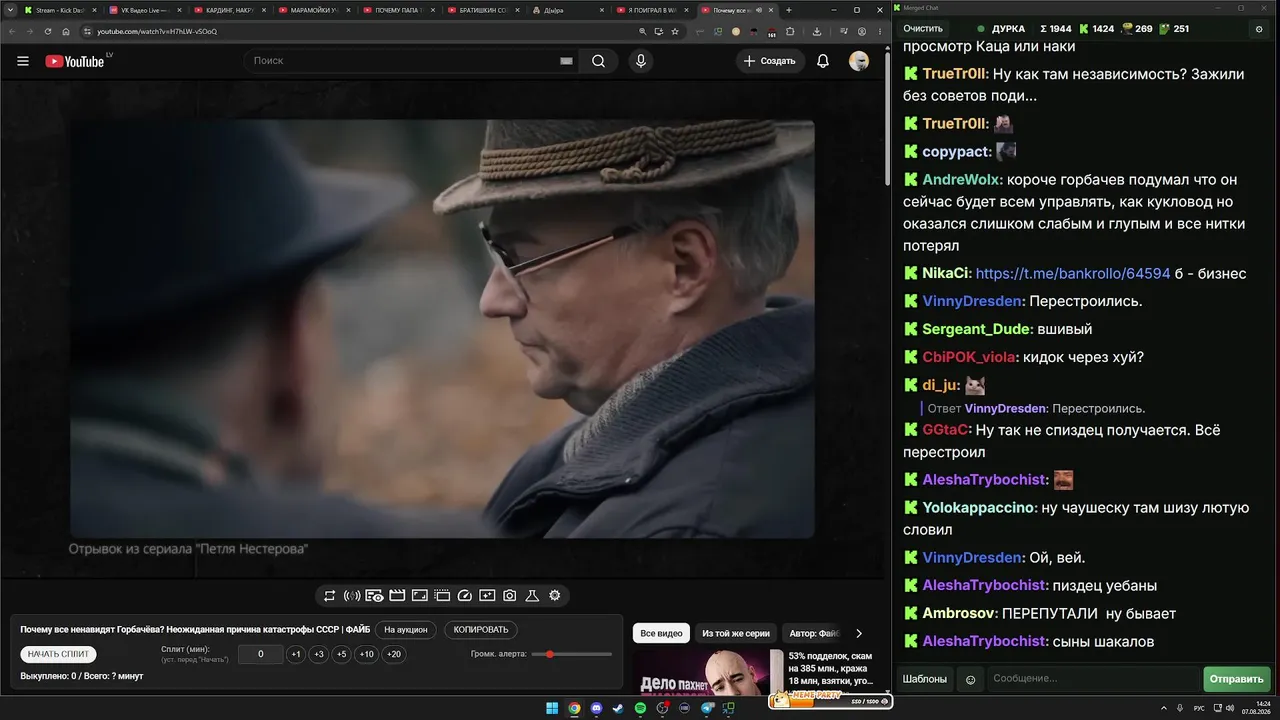
Task: Add 3 minutes with the +3 button
Action: pyautogui.click(x=319, y=655)
